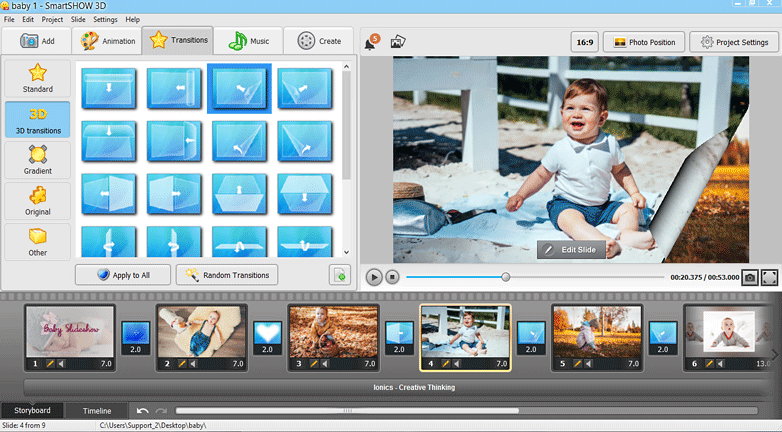Open the Slide menu
This screenshot has height=432, width=782.
pyautogui.click(x=76, y=19)
